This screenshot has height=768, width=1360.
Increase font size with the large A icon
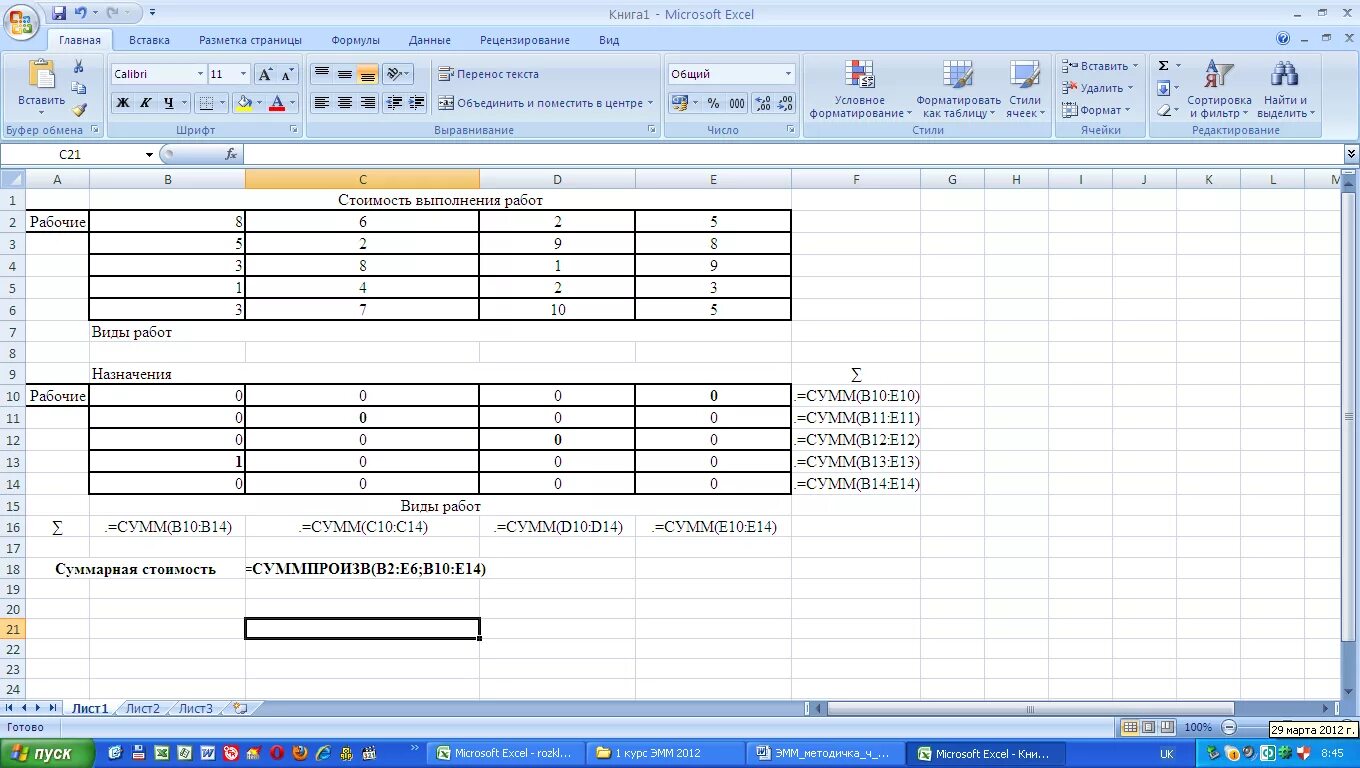[x=265, y=74]
